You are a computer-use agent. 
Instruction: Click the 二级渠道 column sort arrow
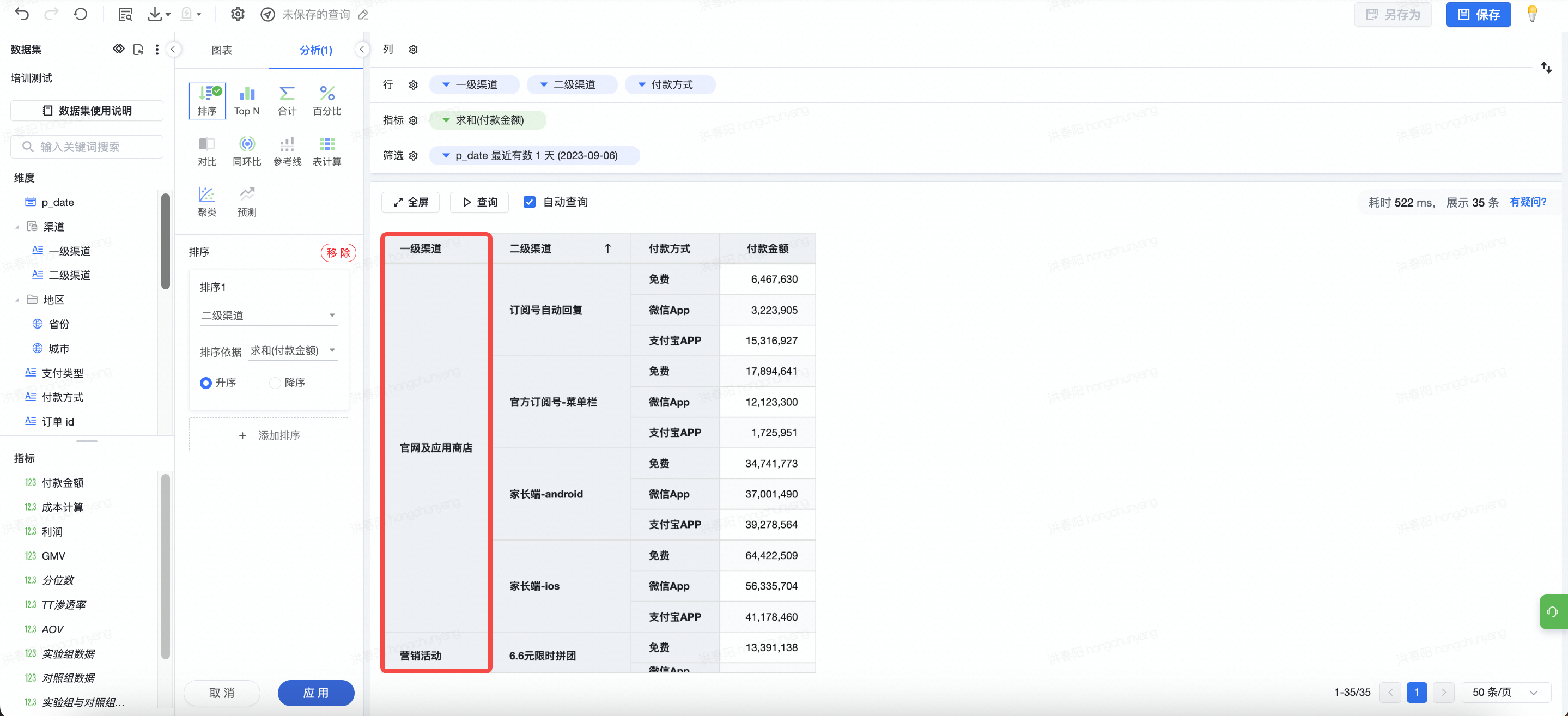click(607, 248)
